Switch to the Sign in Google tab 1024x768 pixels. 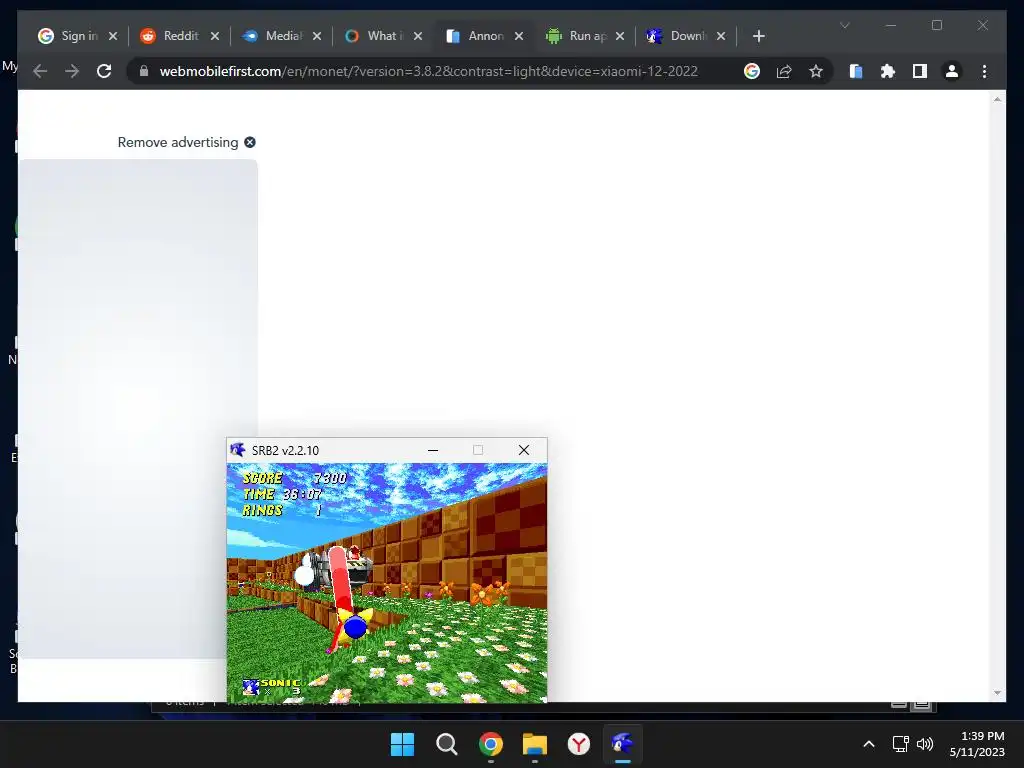[x=69, y=36]
